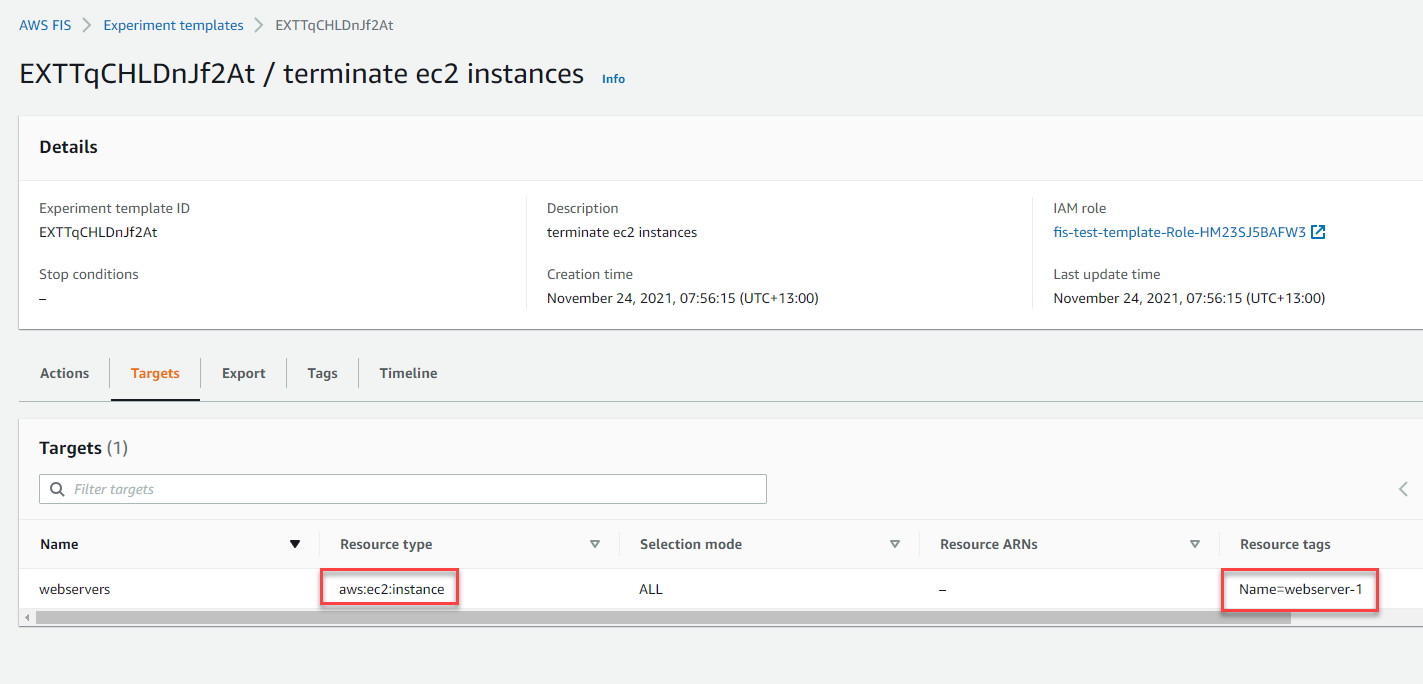Click external link icon next to IAM role
Viewport: 1423px width, 684px height.
[1318, 232]
